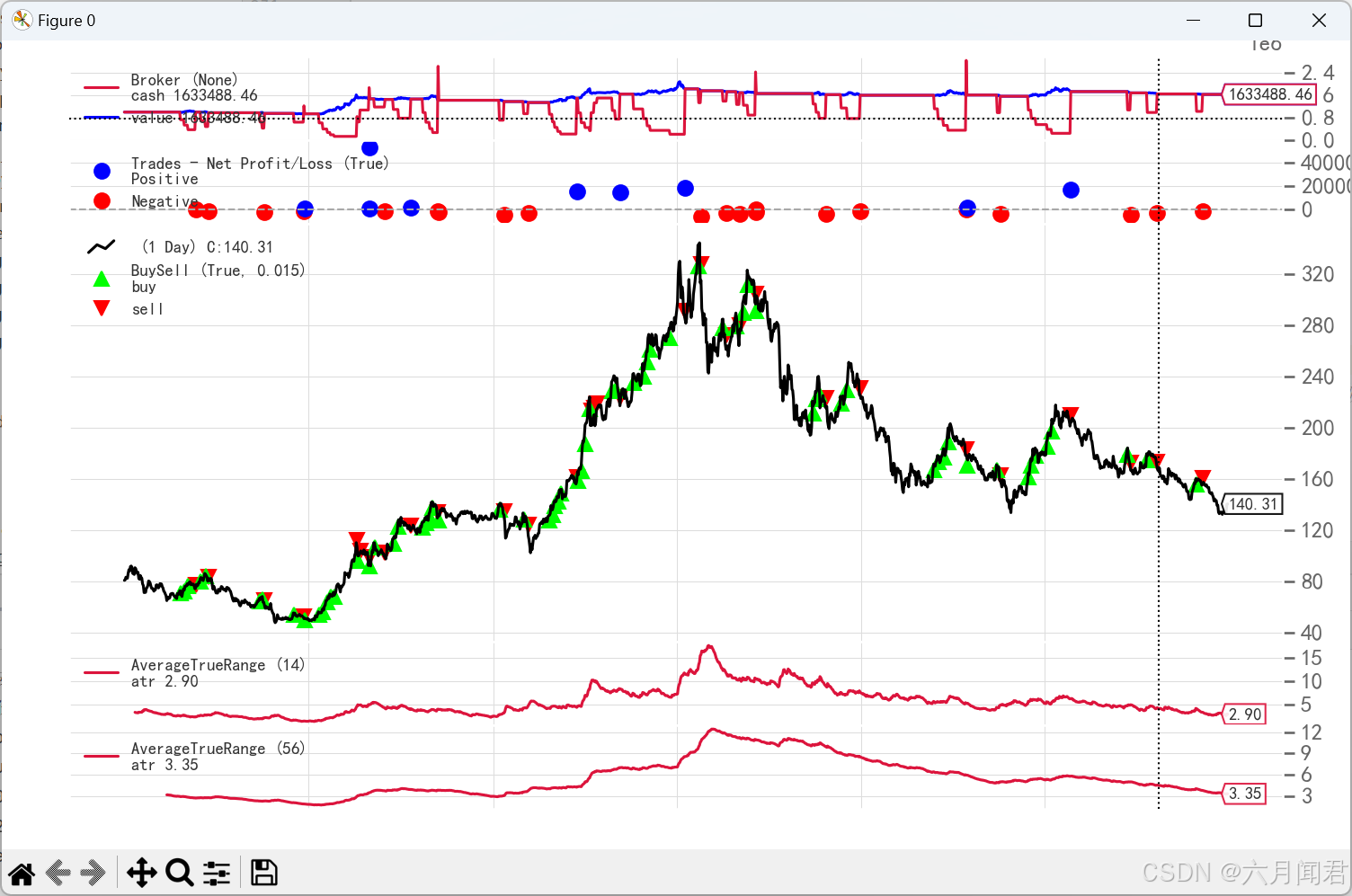1352x896 pixels.
Task: Click the blue Positive legend marker
Action: click(102, 171)
